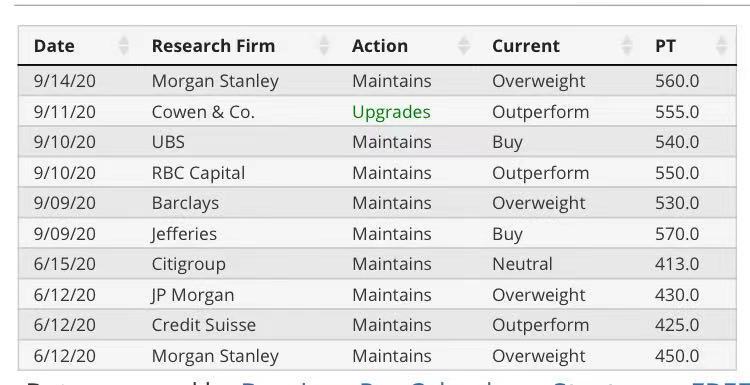The height and width of the screenshot is (385, 750).
Task: Select the first Morgan Stanley row
Action: [x=377, y=81]
